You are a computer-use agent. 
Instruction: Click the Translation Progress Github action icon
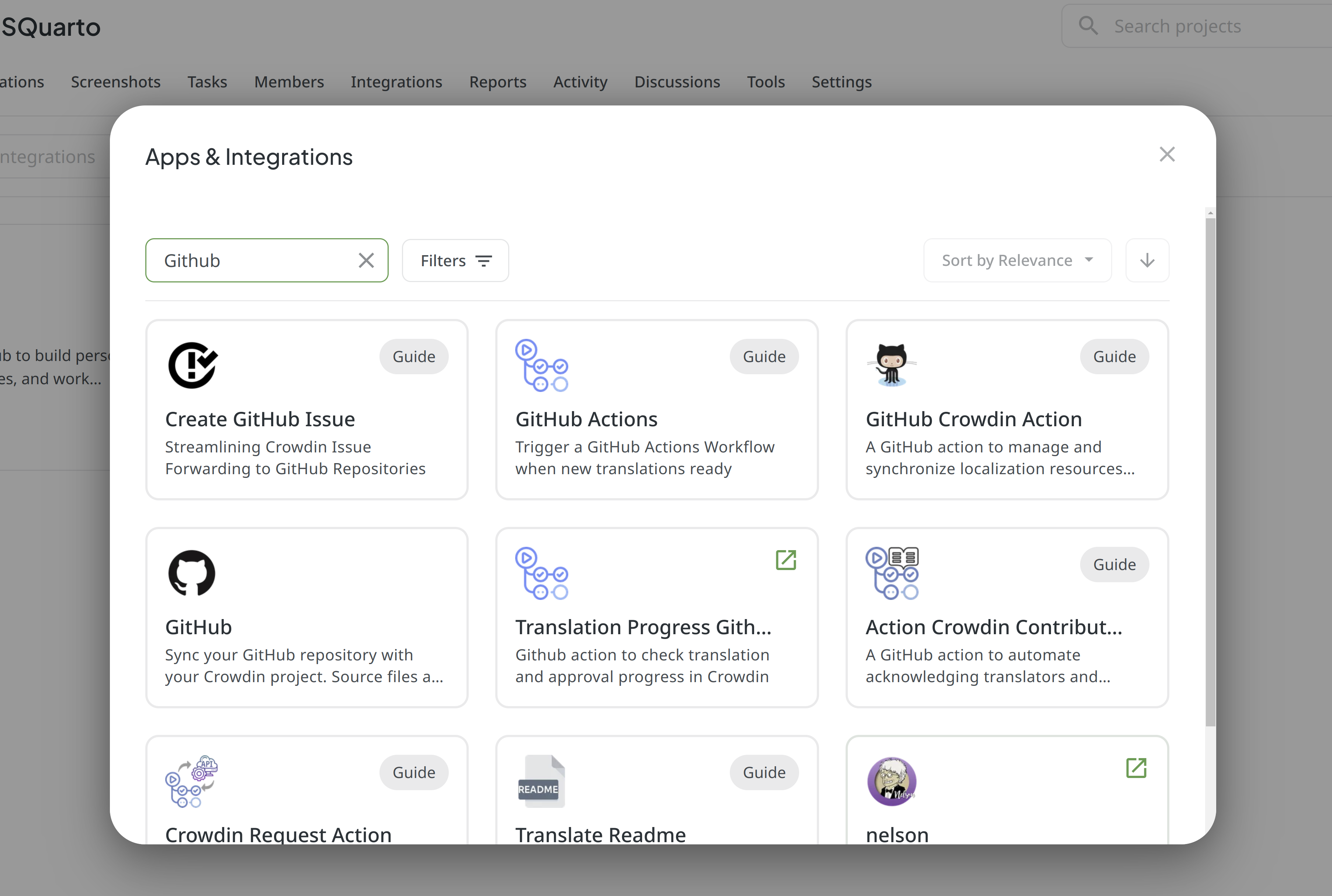541,573
